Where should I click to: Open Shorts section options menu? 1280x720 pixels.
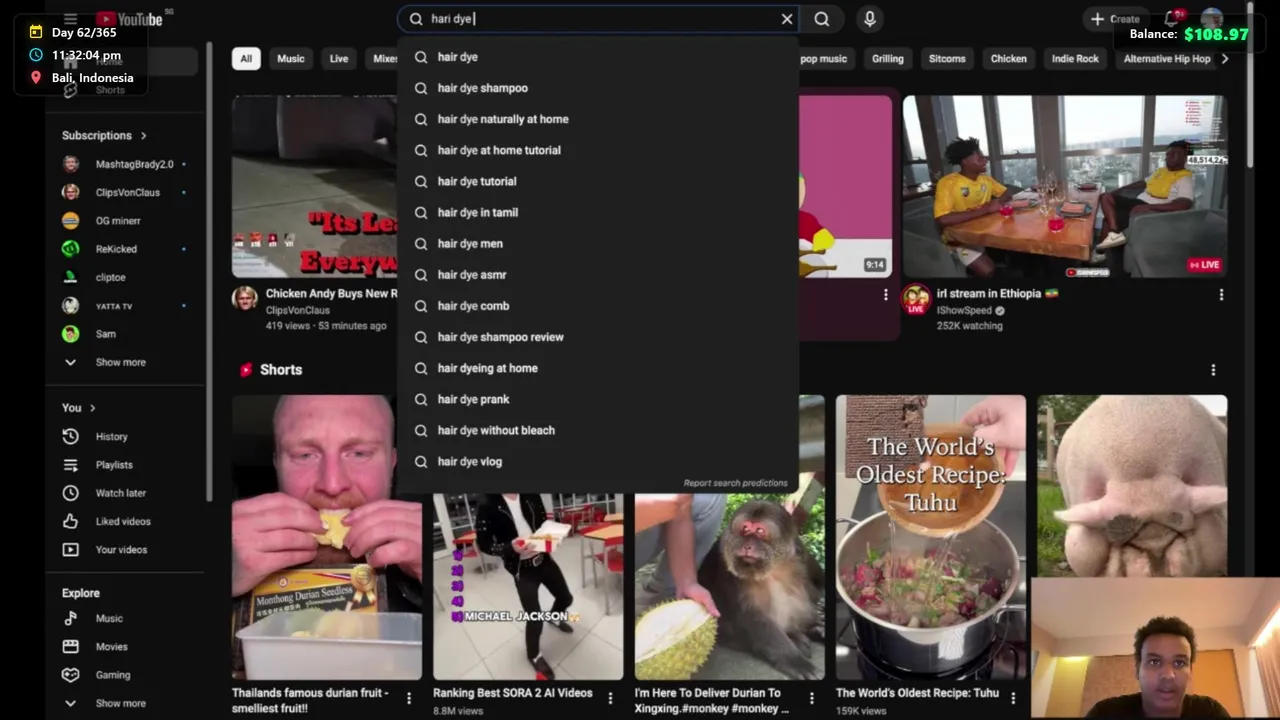click(x=1213, y=370)
